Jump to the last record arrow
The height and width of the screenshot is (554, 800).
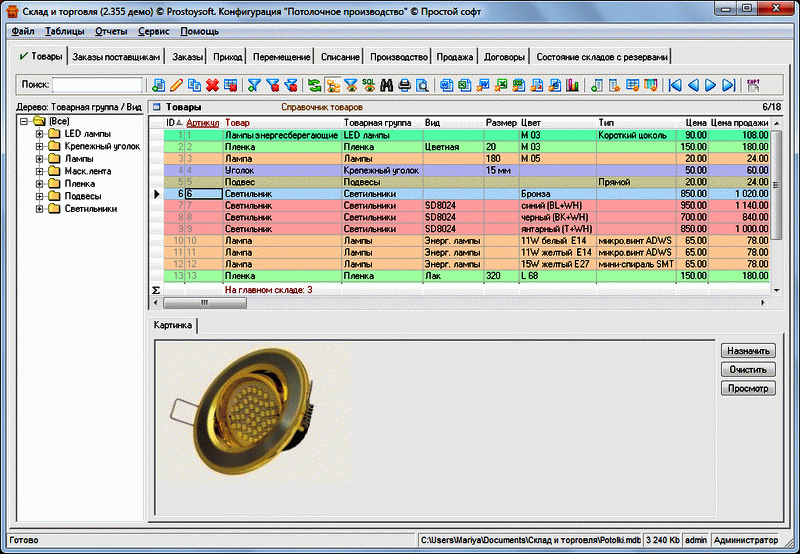[x=729, y=85]
